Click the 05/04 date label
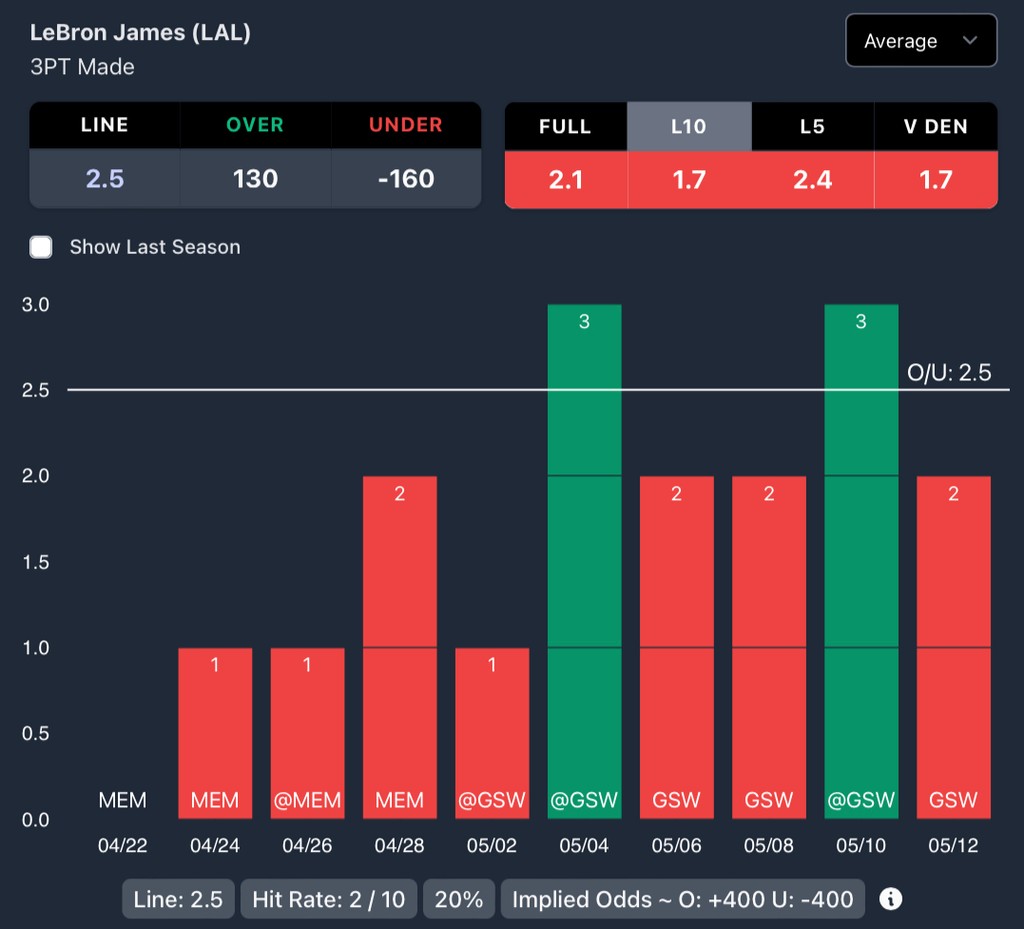Viewport: 1024px width, 929px height. (x=584, y=845)
